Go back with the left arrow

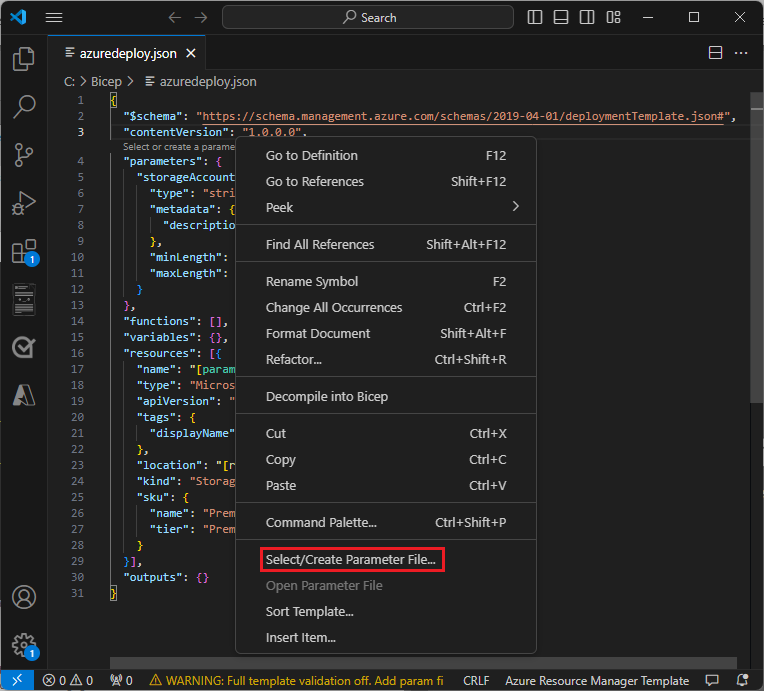[174, 18]
